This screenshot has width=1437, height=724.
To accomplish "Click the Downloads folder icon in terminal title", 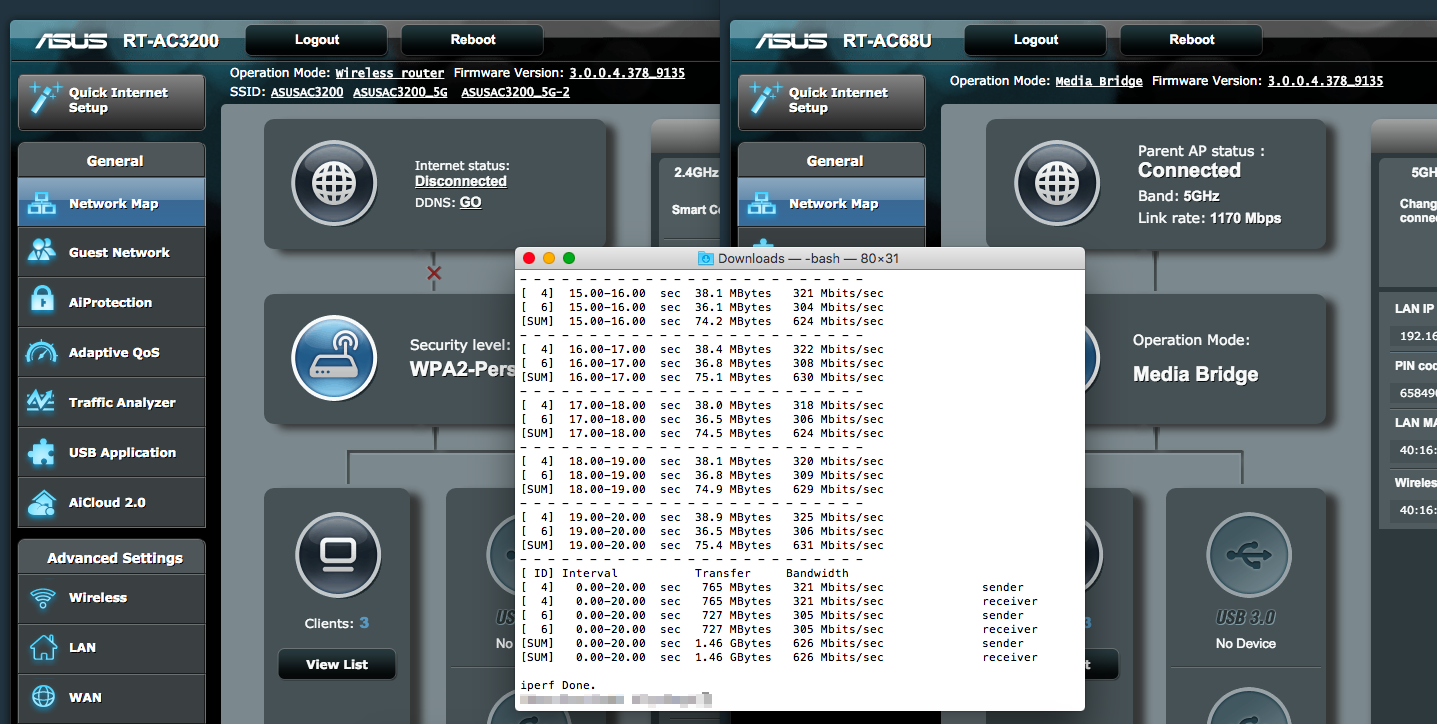I will tap(706, 258).
